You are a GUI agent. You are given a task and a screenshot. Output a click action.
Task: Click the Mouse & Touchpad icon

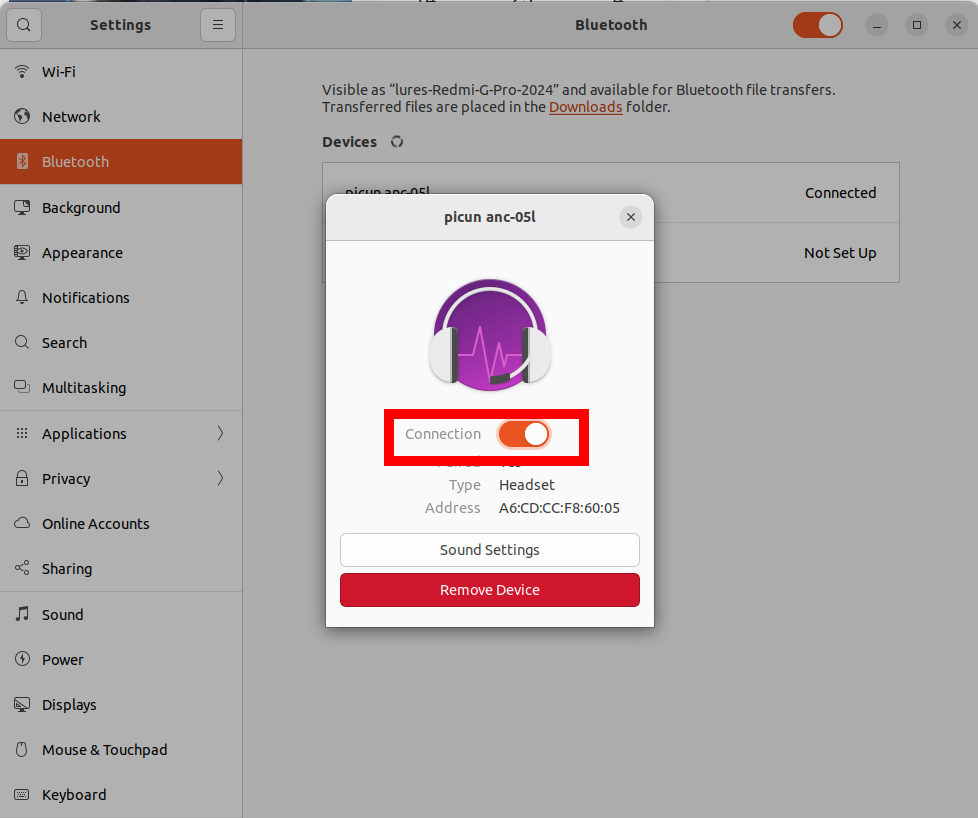pos(22,749)
